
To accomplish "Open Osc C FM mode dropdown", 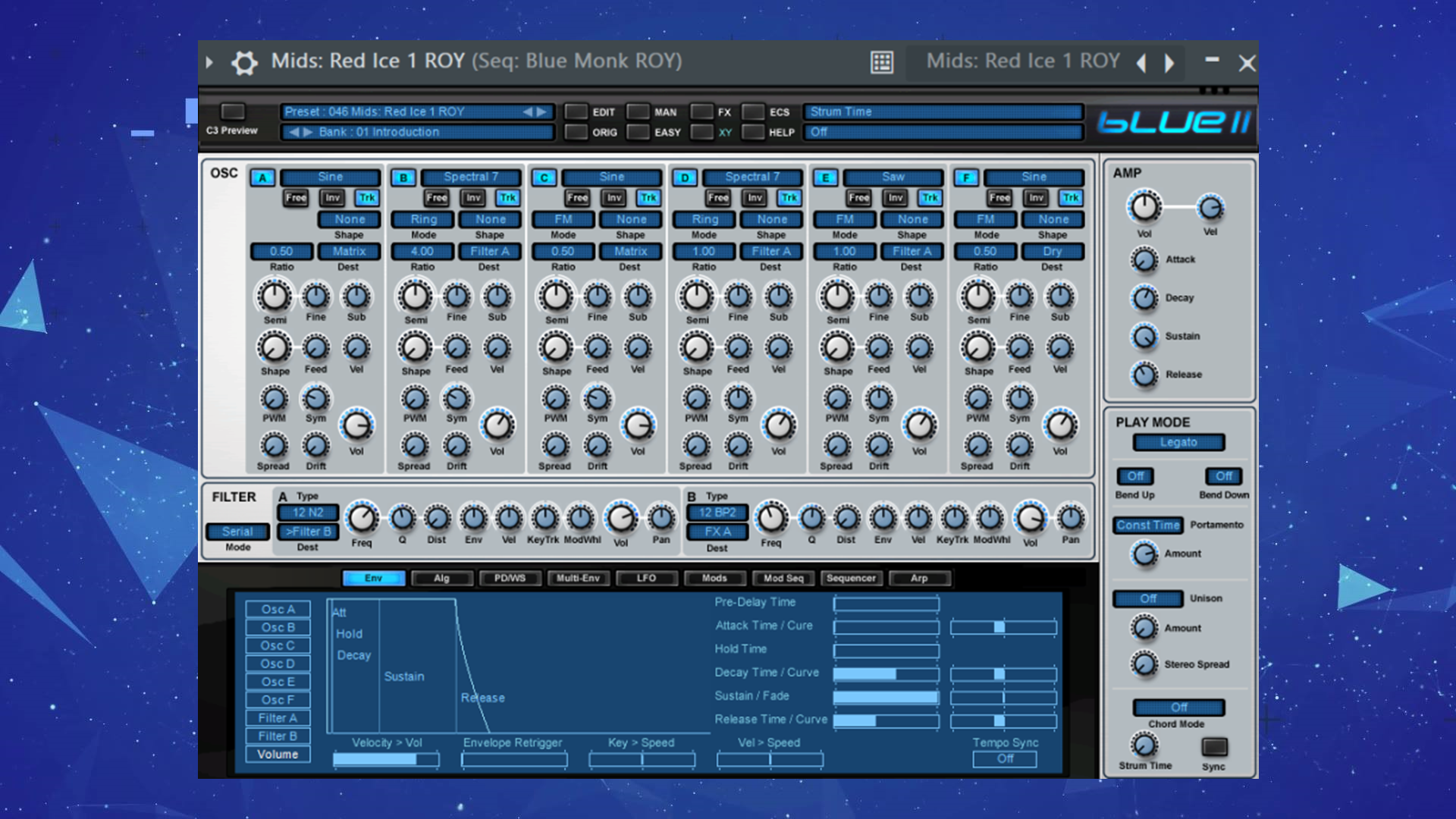I will pos(563,219).
